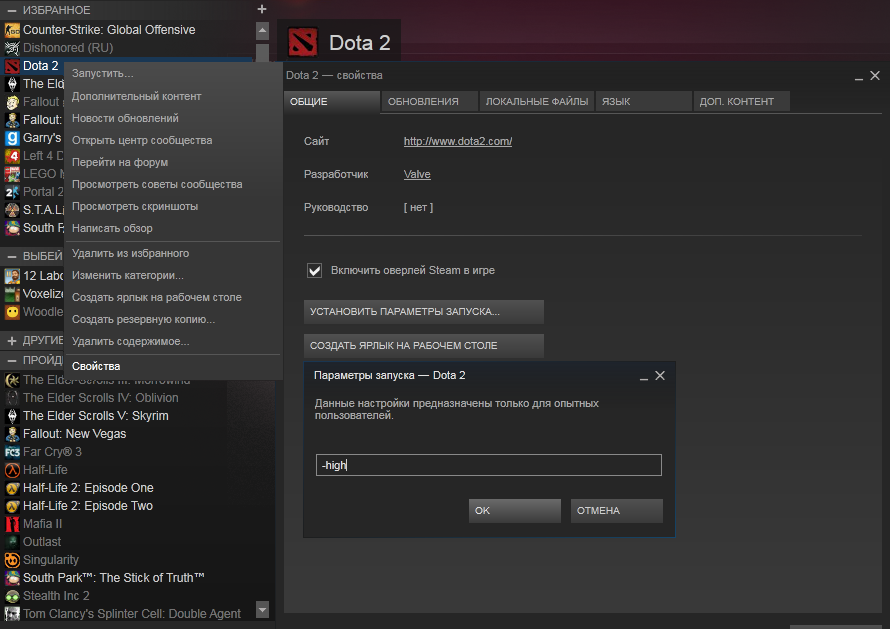890x629 pixels.
Task: Click the plus button beside ИЗБРАННОЕ
Action: [262, 9]
